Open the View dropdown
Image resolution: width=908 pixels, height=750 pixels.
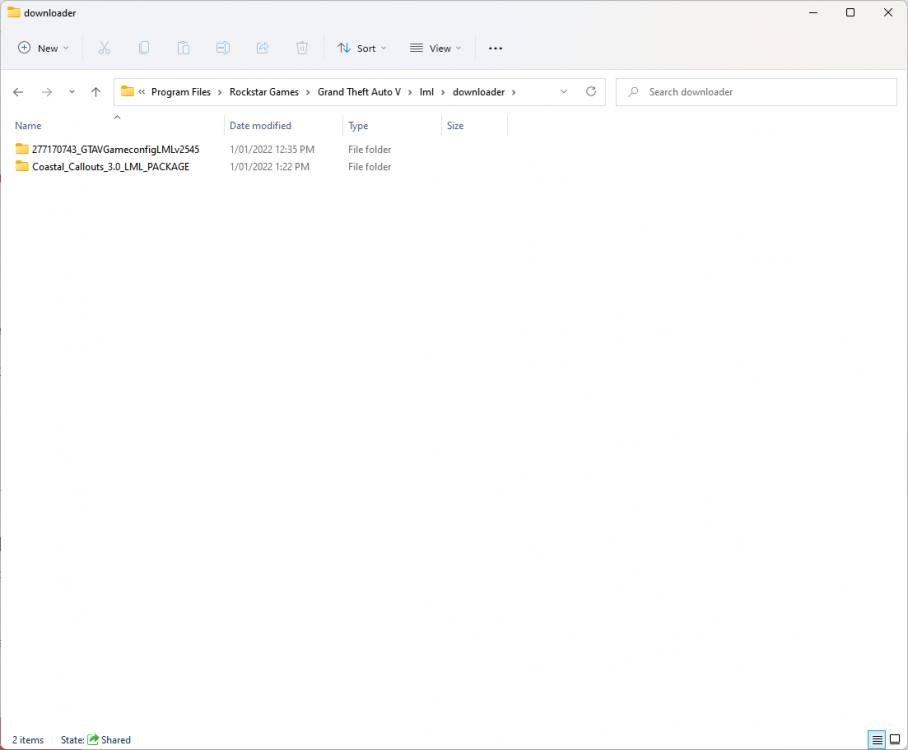[436, 47]
